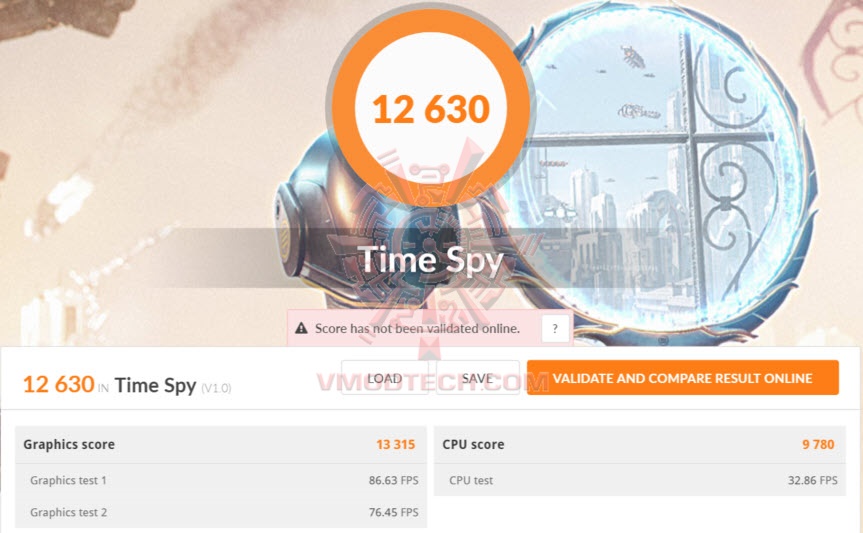Click the question mark help button

[555, 328]
